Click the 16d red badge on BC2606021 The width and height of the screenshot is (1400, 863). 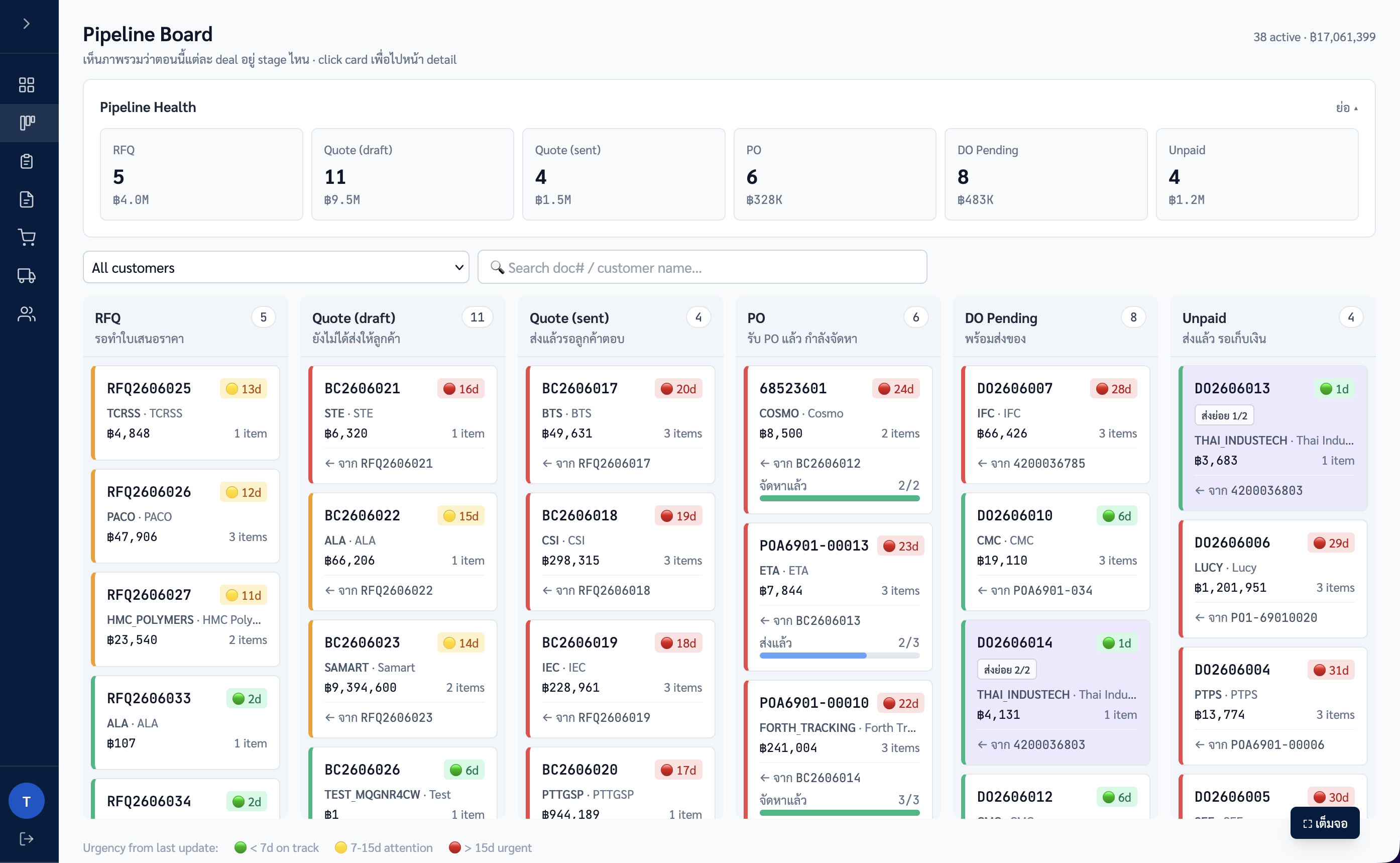tap(461, 389)
